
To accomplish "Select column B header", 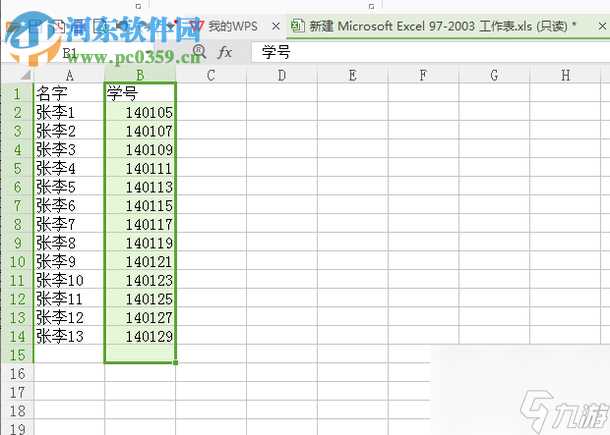I will click(140, 74).
